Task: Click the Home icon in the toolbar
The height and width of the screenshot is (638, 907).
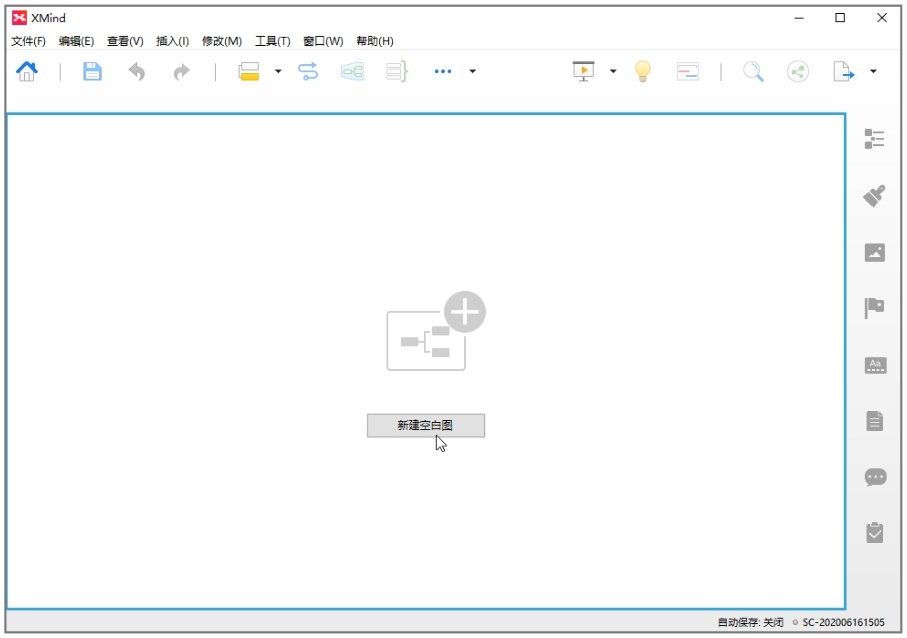Action: [x=27, y=72]
